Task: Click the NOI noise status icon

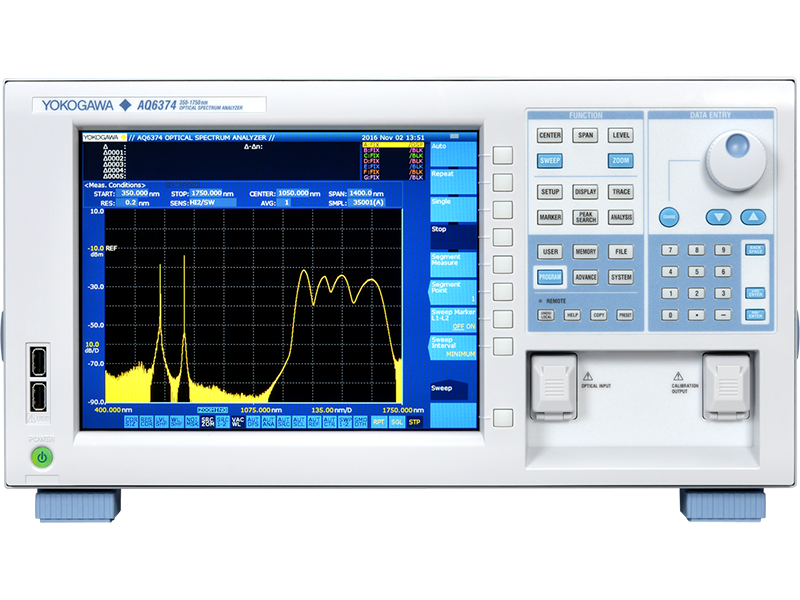Action: click(x=191, y=421)
